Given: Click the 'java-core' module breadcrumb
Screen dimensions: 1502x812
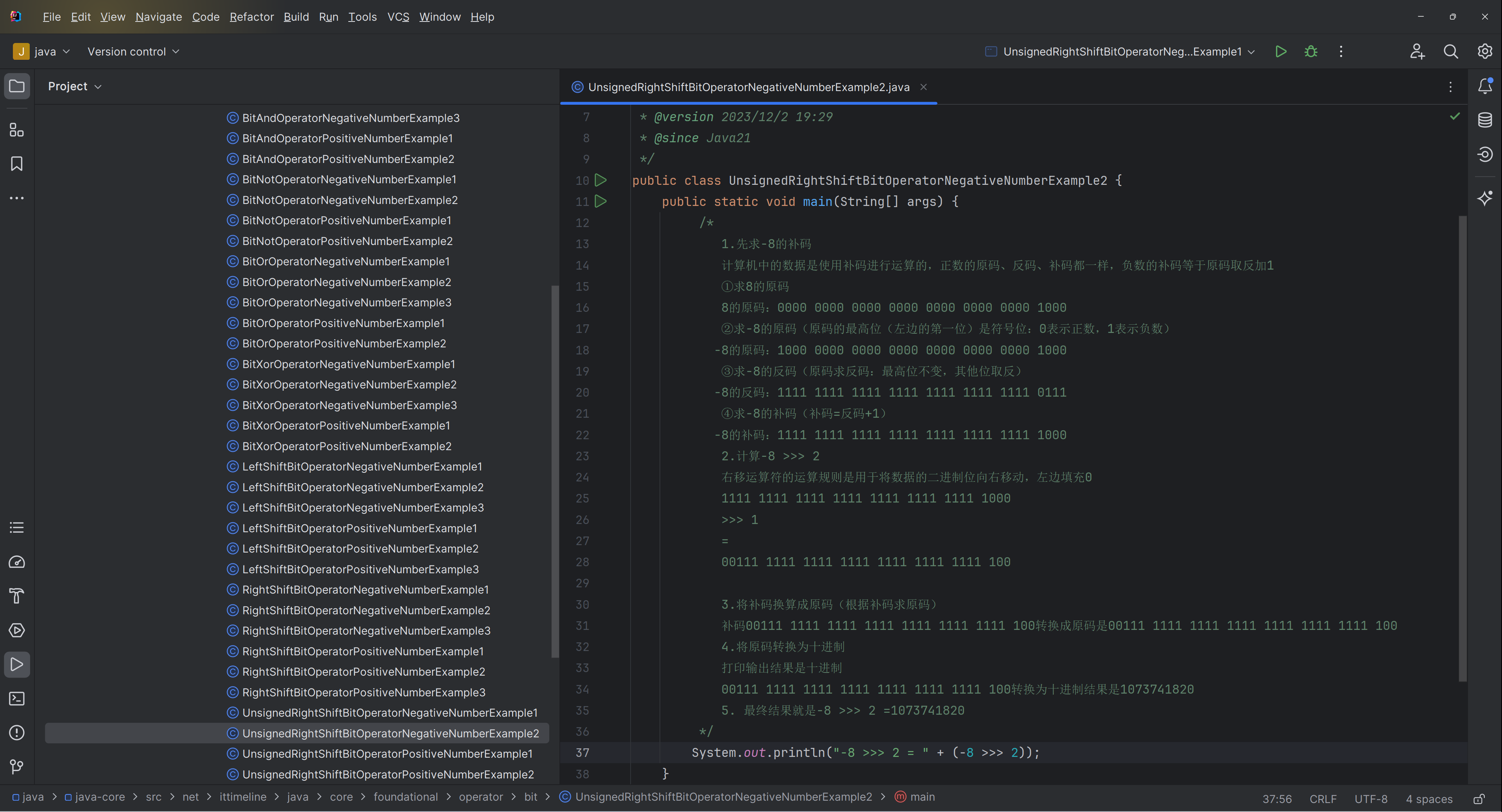Looking at the screenshot, I should [95, 797].
